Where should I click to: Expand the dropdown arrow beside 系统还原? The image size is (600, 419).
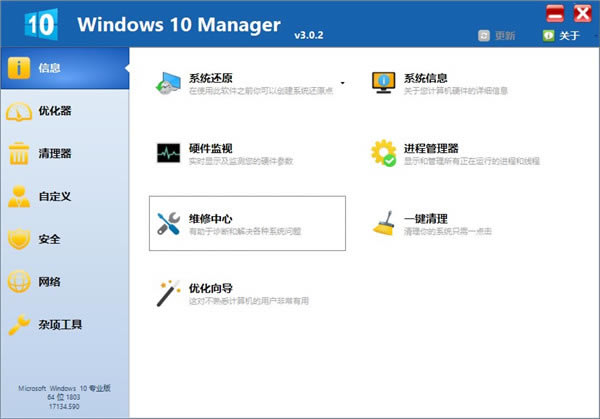point(343,83)
